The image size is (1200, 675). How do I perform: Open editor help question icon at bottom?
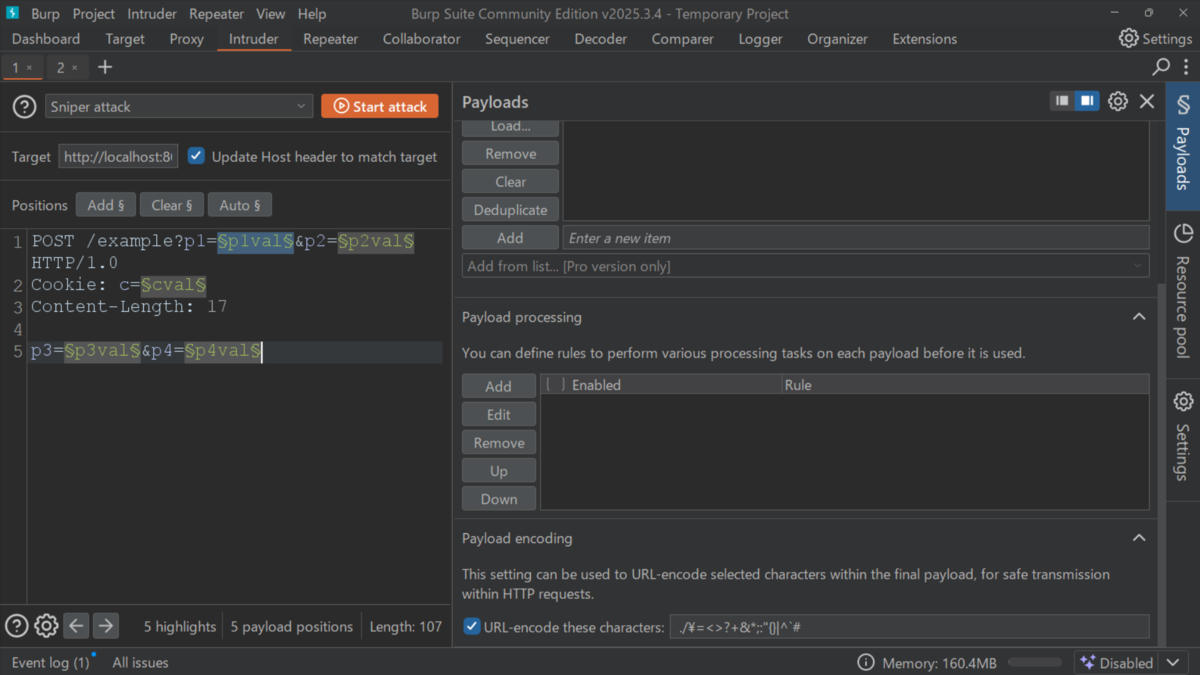pos(16,626)
